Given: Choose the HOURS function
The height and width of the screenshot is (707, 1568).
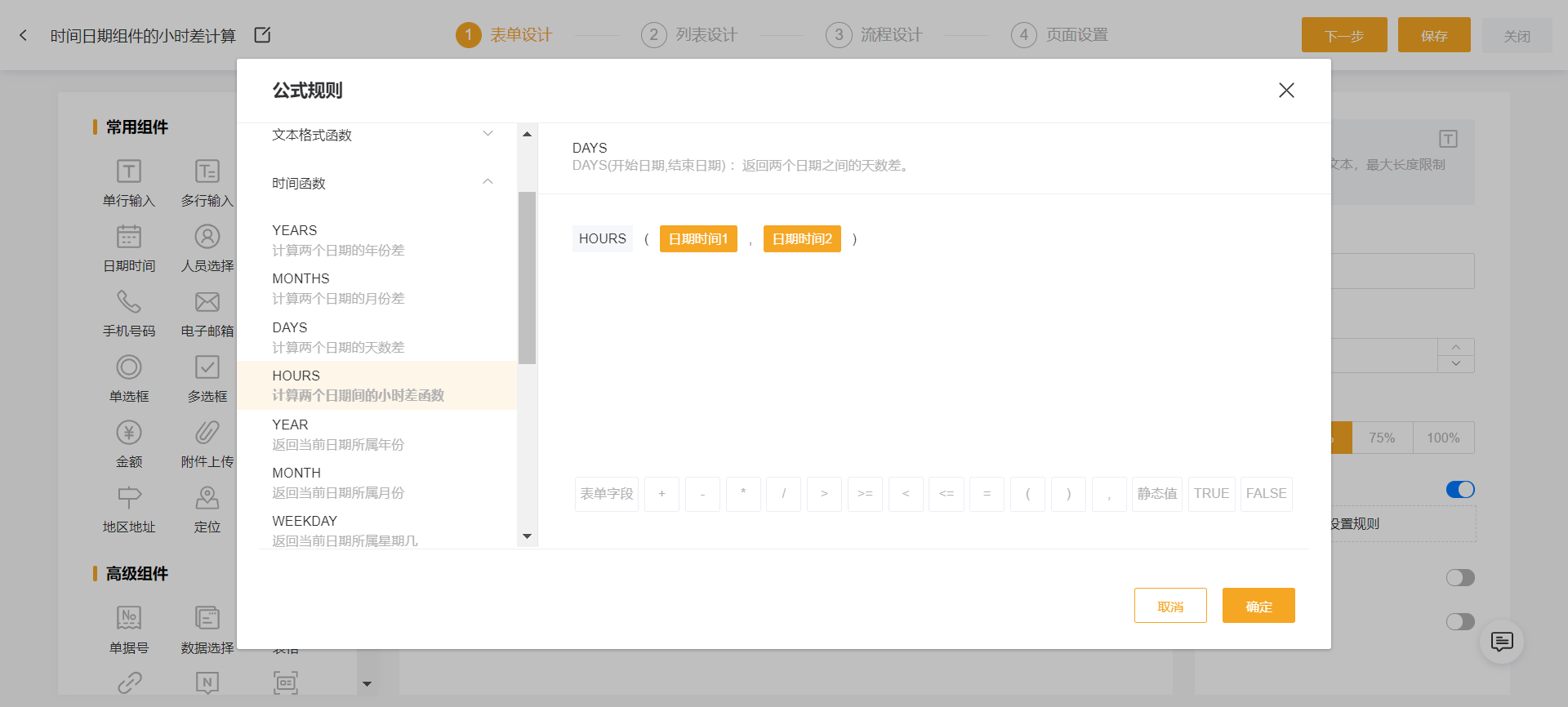Looking at the screenshot, I should coord(376,385).
